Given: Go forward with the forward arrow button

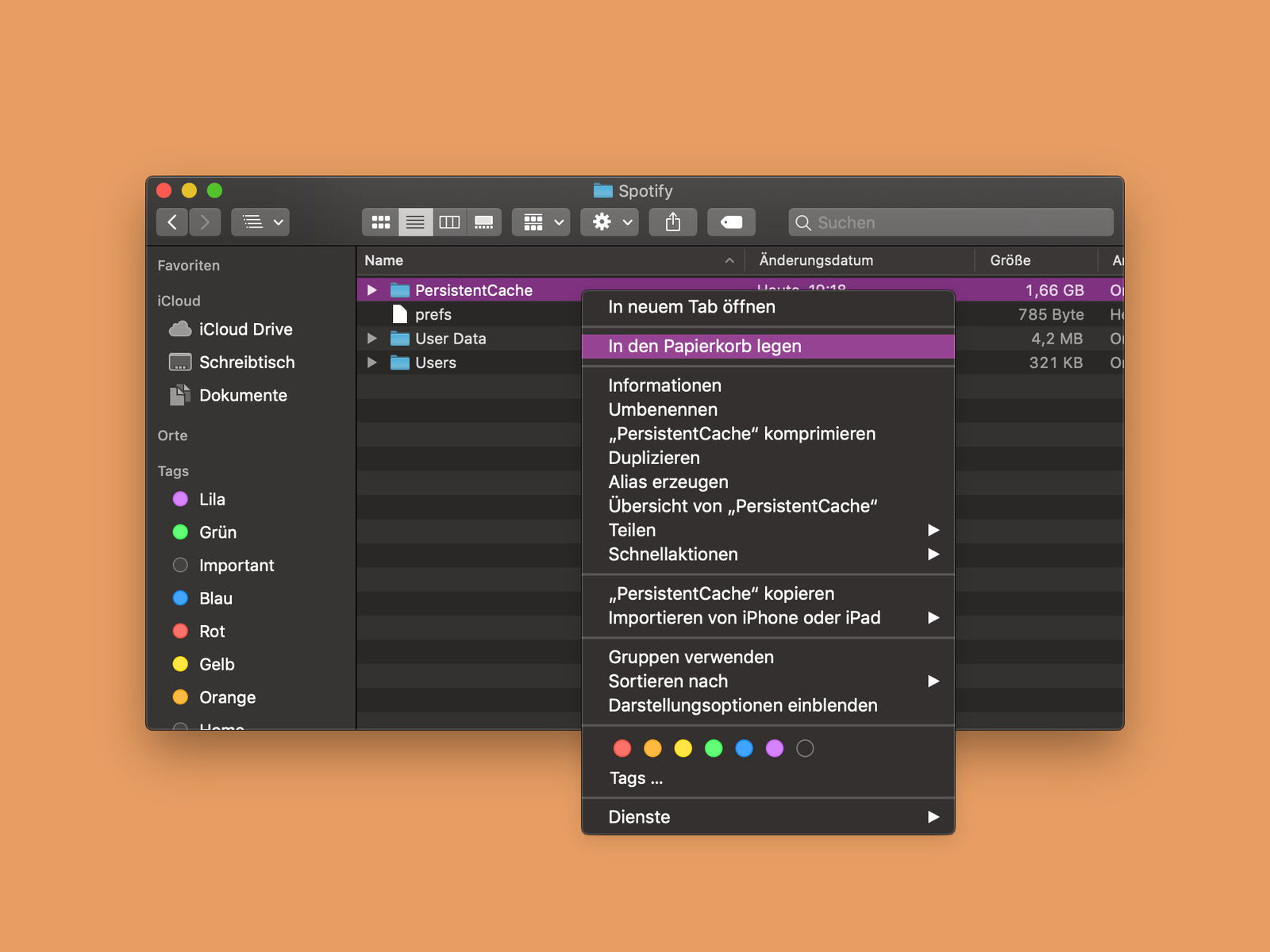Looking at the screenshot, I should [x=205, y=222].
